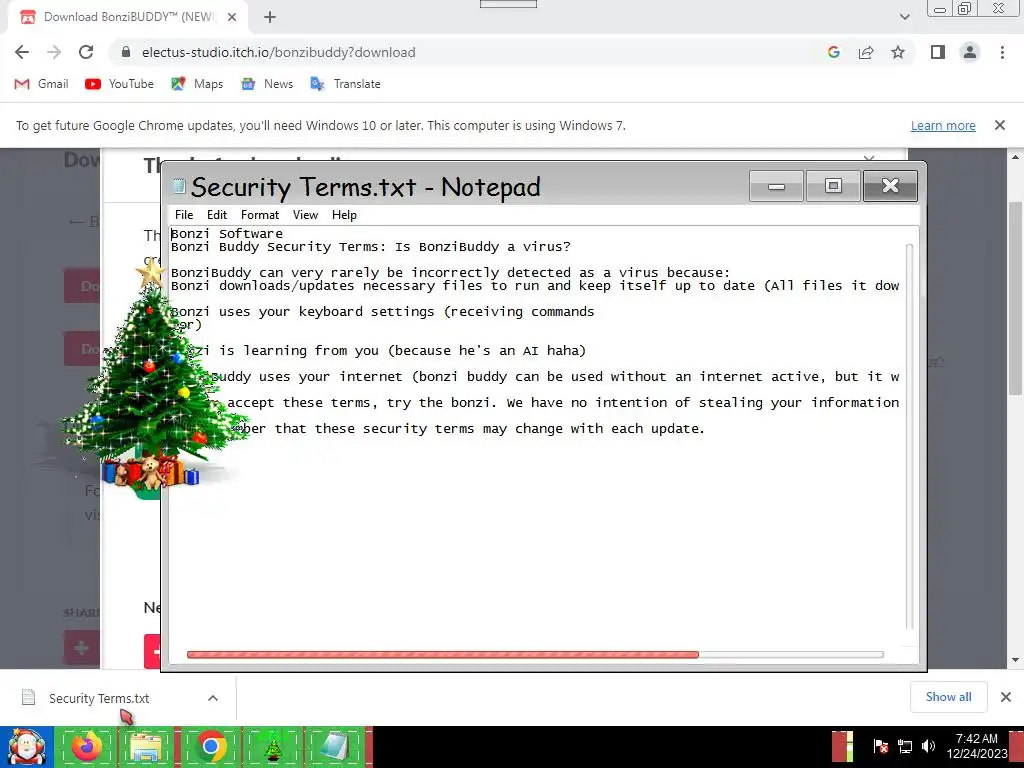Open Security Terms.txt download item
This screenshot has height=768, width=1024.
(x=99, y=698)
